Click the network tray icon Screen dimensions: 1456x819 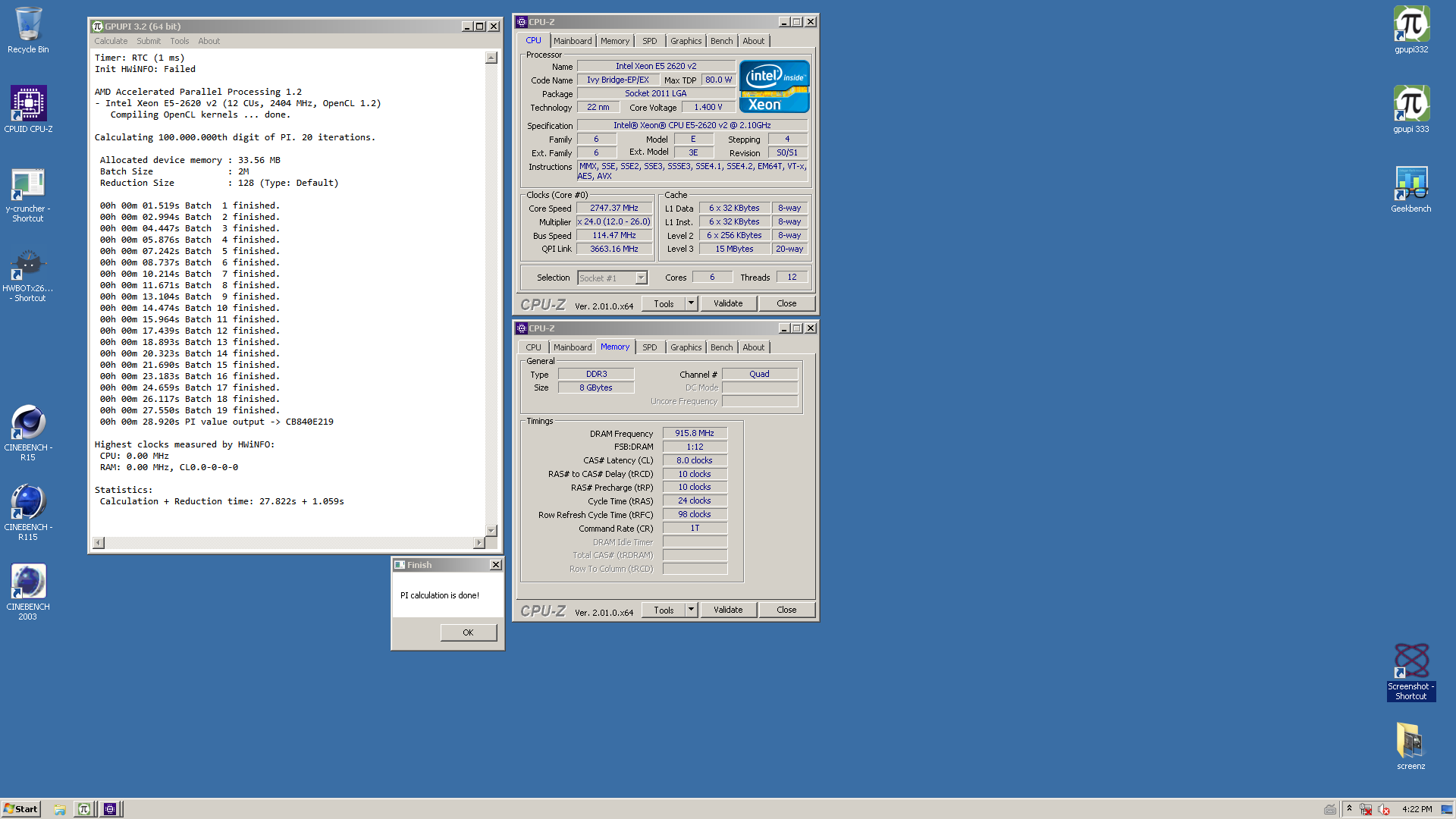(x=1366, y=809)
